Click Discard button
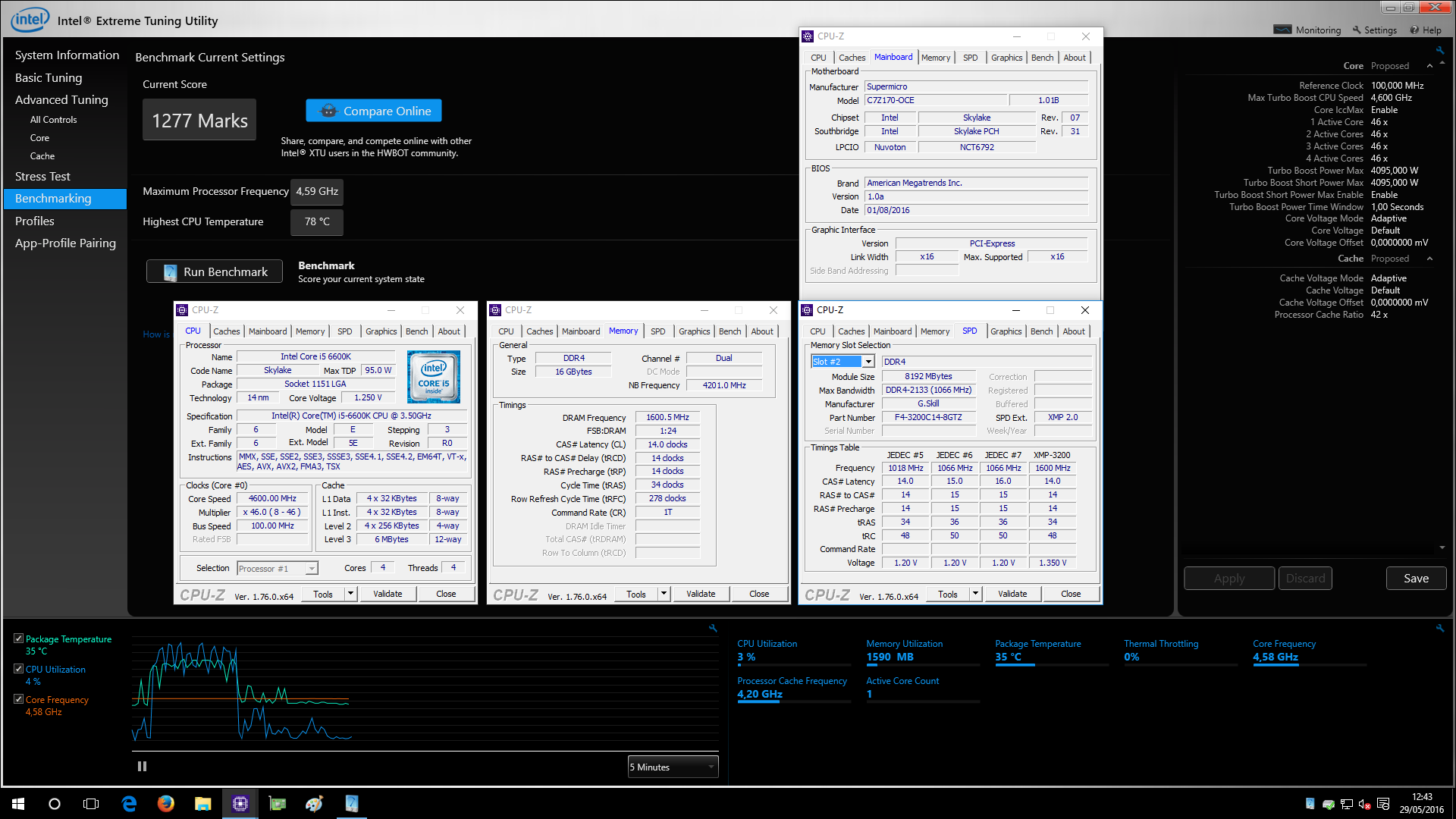The width and height of the screenshot is (1456, 819). click(1305, 579)
